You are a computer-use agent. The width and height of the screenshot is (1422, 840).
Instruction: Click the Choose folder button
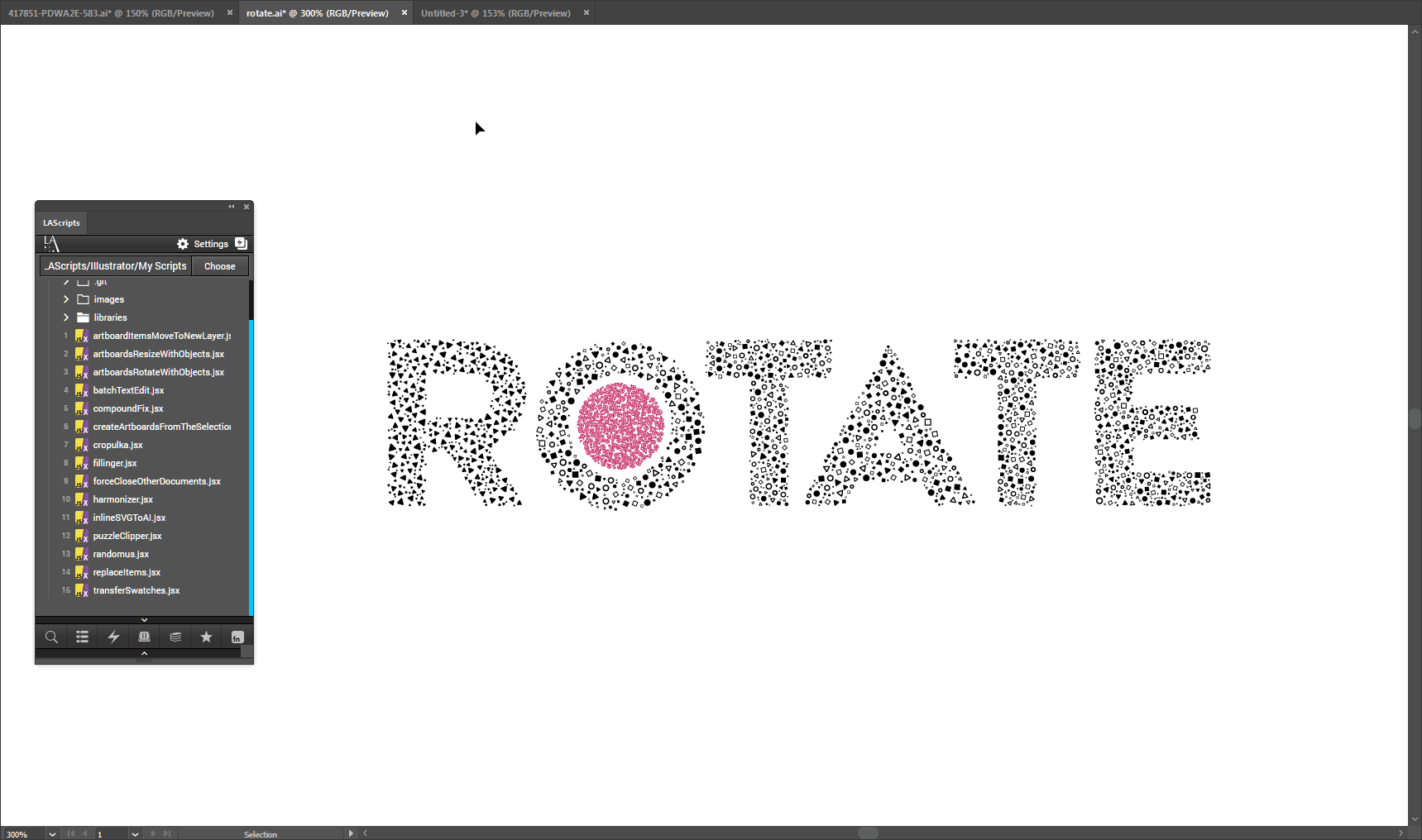click(220, 266)
